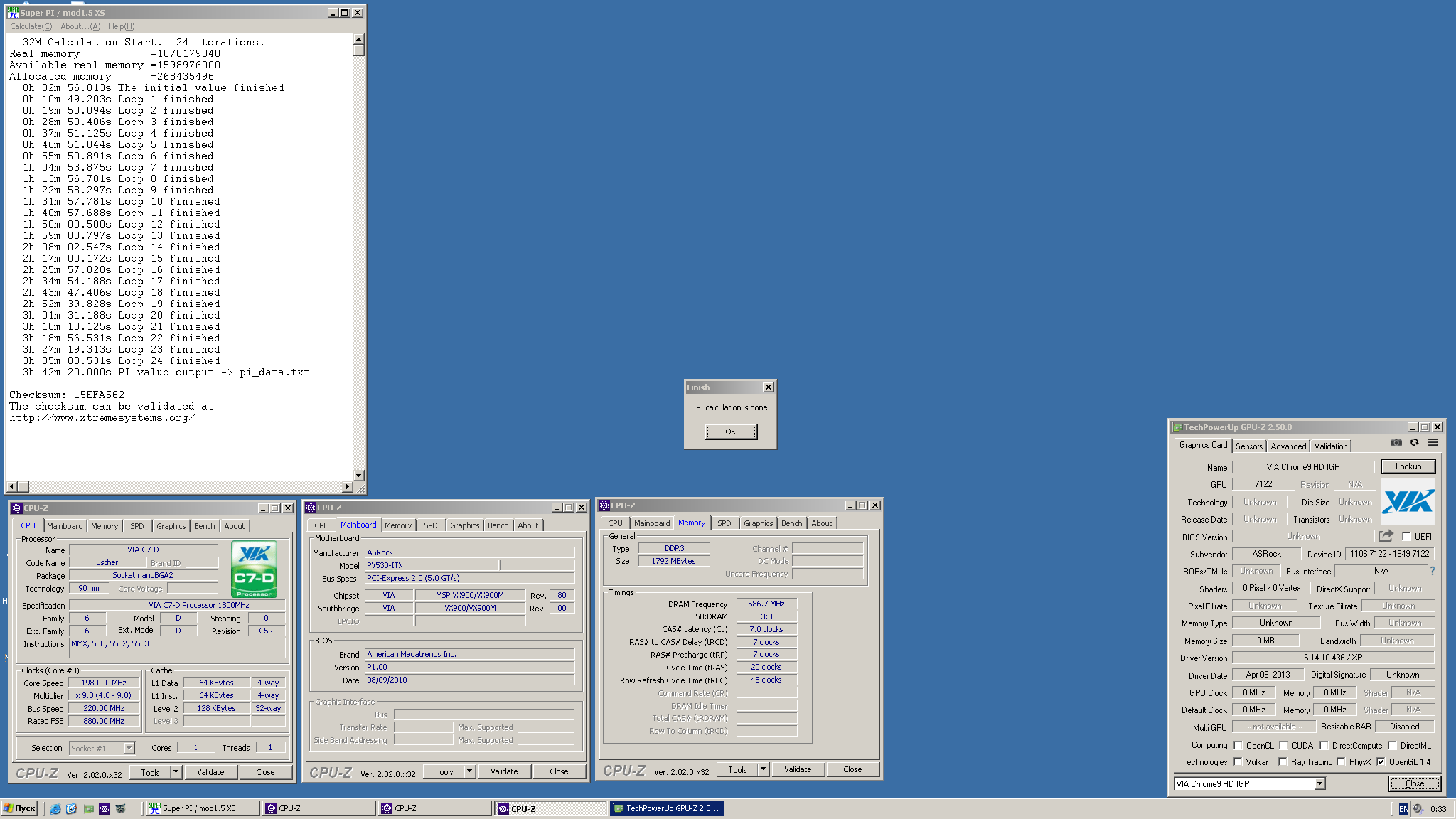Toggle the UEFI checkbox in GPU-Z
Screen dimensions: 1456x819
pyautogui.click(x=1406, y=537)
